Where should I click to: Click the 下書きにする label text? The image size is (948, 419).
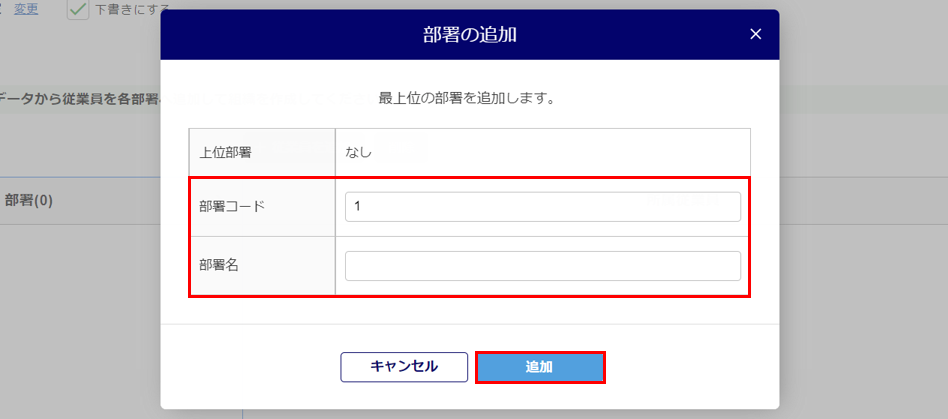[128, 10]
